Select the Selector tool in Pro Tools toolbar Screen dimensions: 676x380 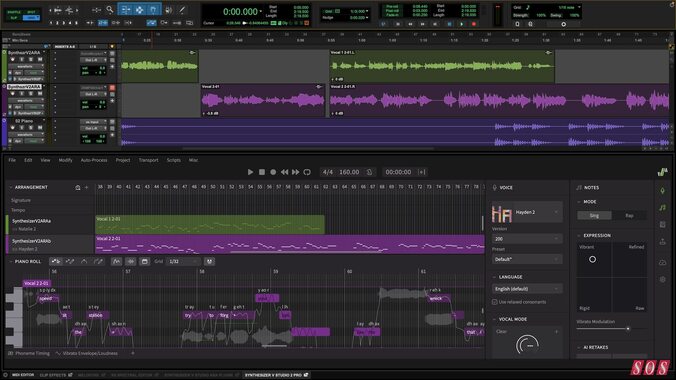(140, 9)
